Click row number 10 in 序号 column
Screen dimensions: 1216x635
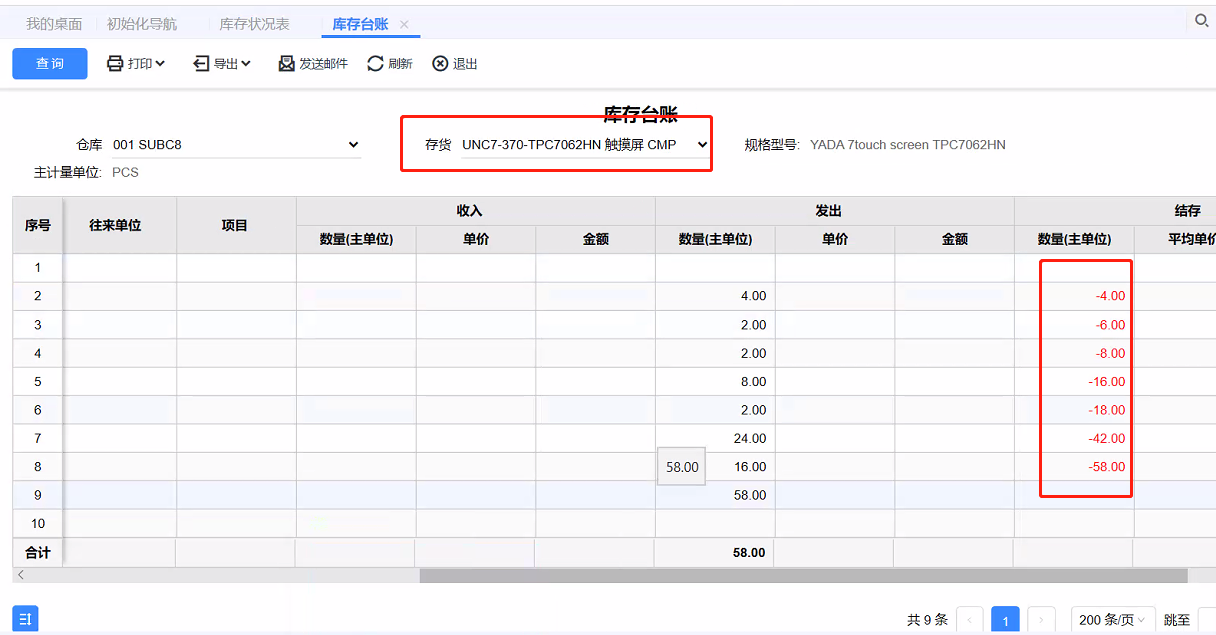[38, 524]
